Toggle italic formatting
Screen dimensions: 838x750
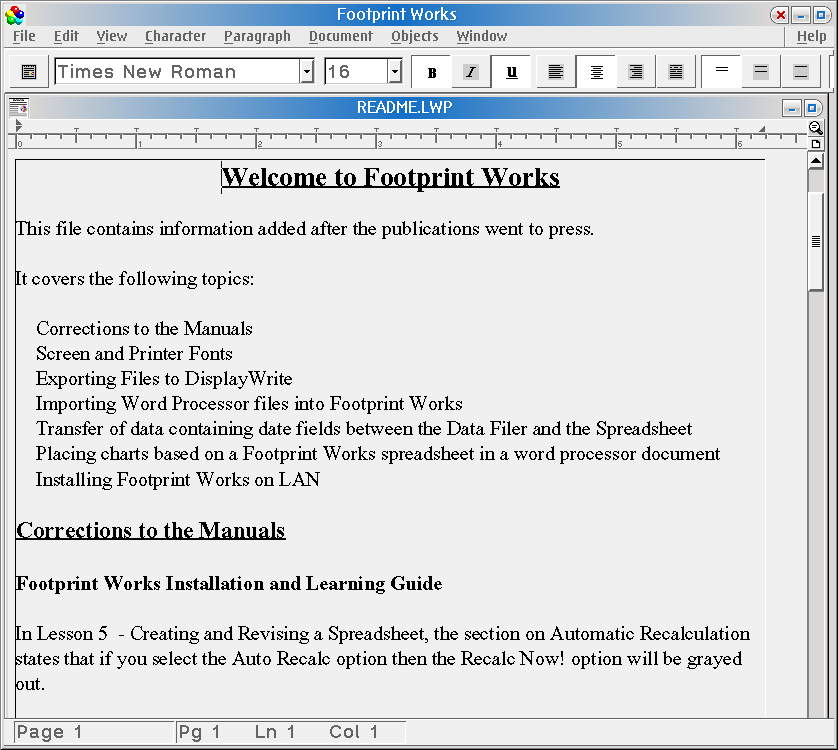click(x=471, y=72)
